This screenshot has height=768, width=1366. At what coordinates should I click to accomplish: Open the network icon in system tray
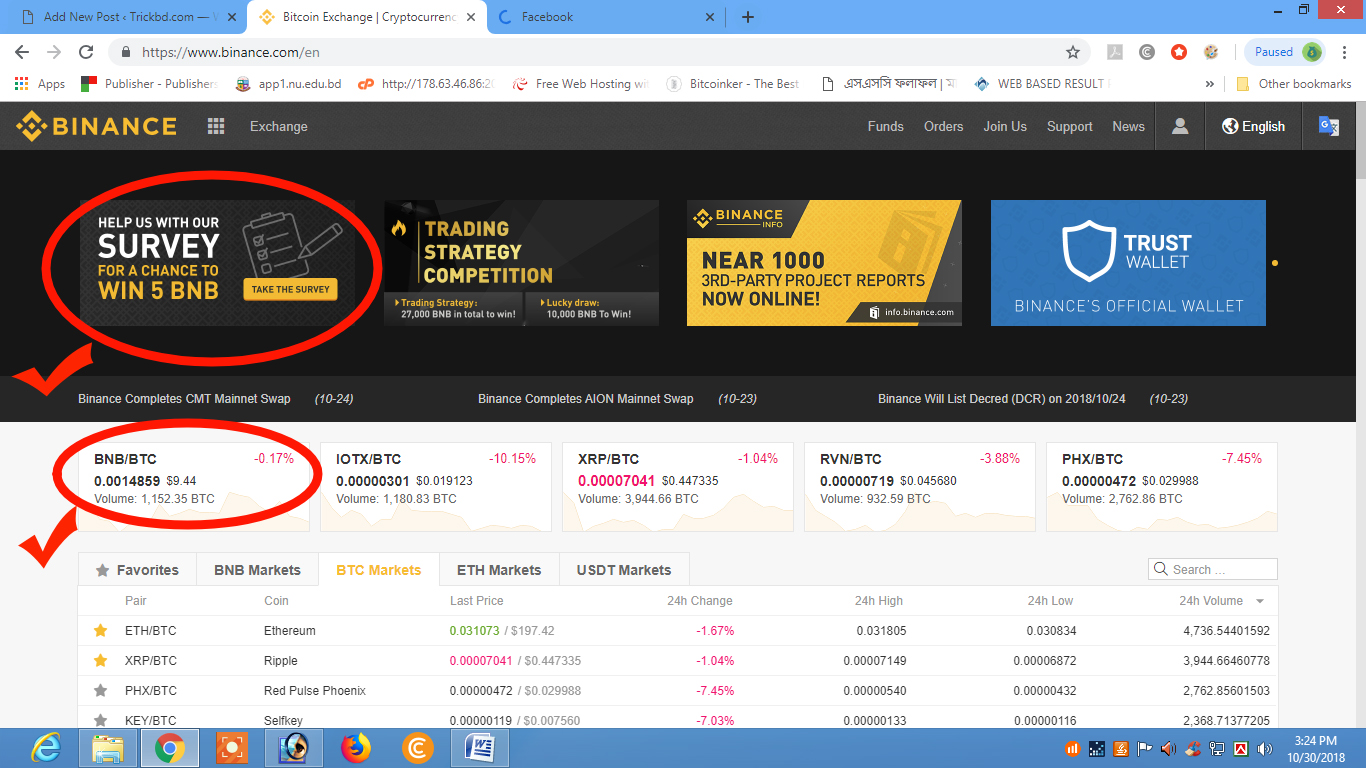[1217, 748]
